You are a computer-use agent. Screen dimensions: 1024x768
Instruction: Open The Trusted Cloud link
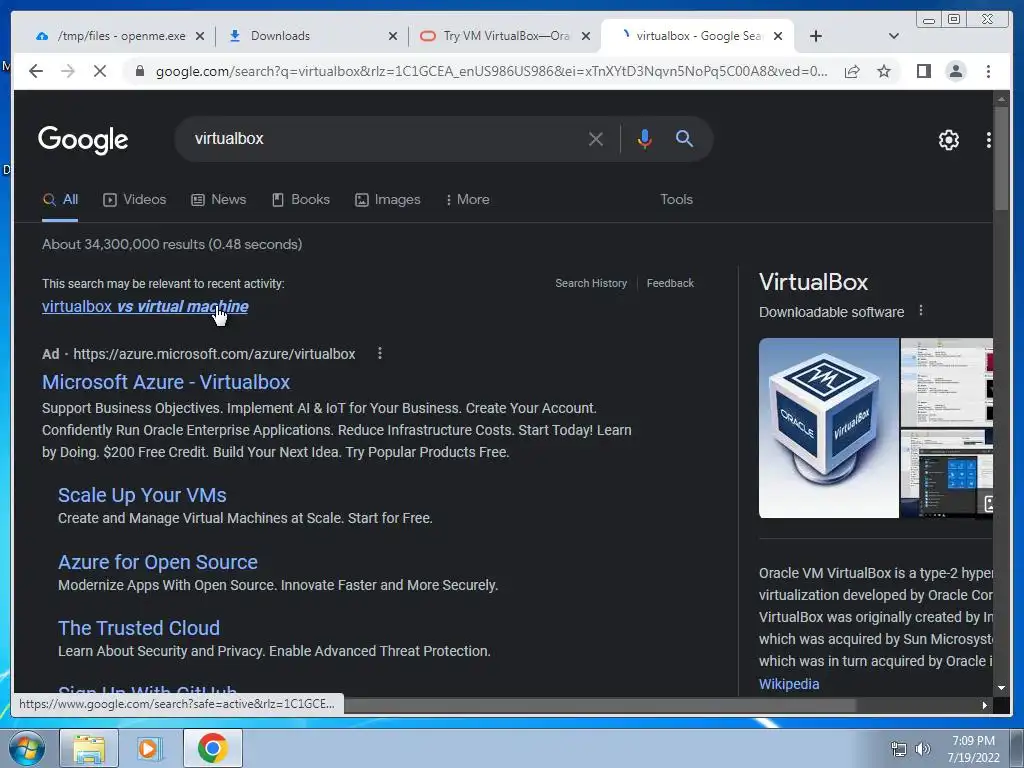(x=138, y=628)
